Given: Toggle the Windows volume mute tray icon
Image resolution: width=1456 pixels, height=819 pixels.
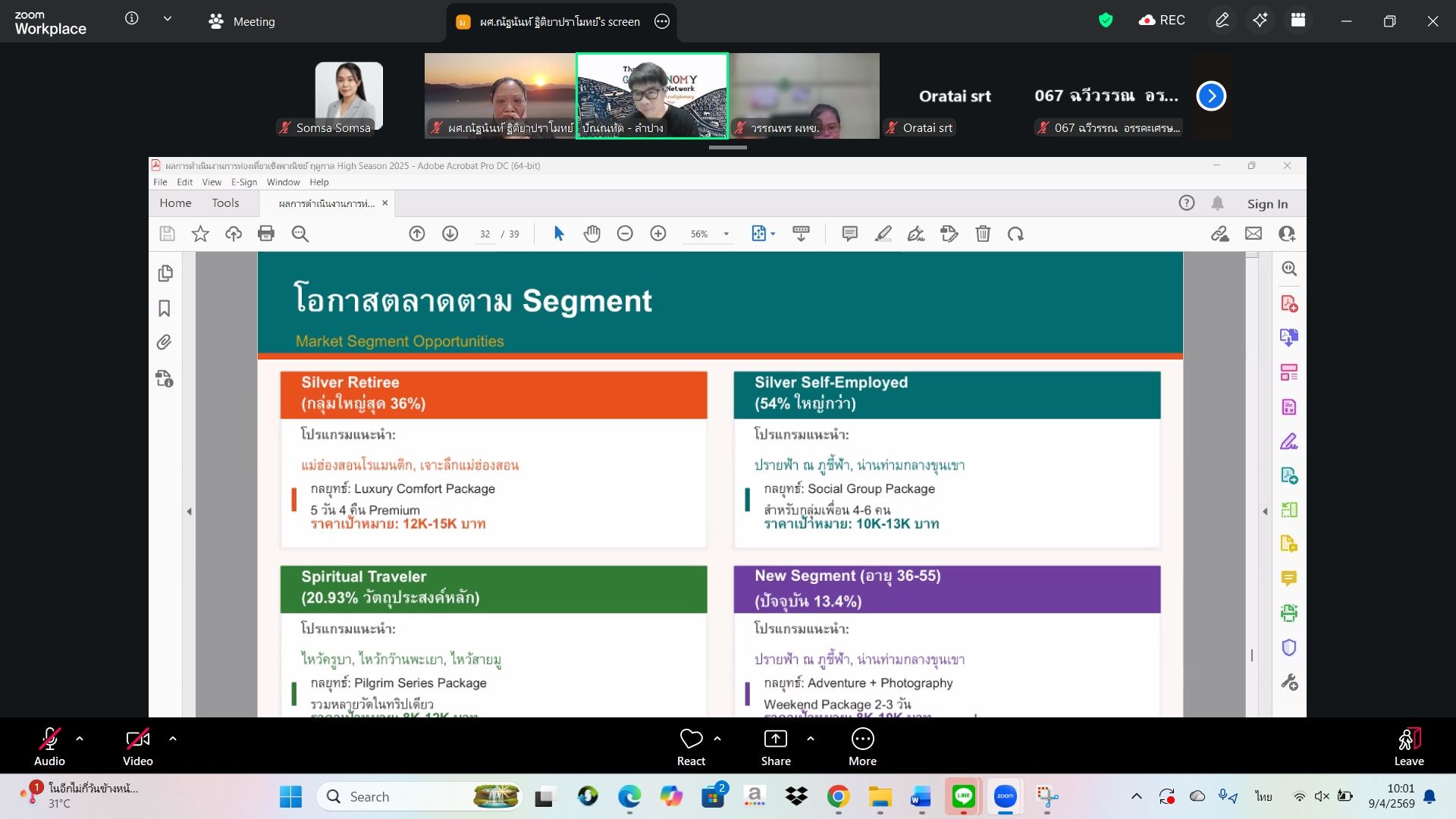Looking at the screenshot, I should tap(1322, 796).
